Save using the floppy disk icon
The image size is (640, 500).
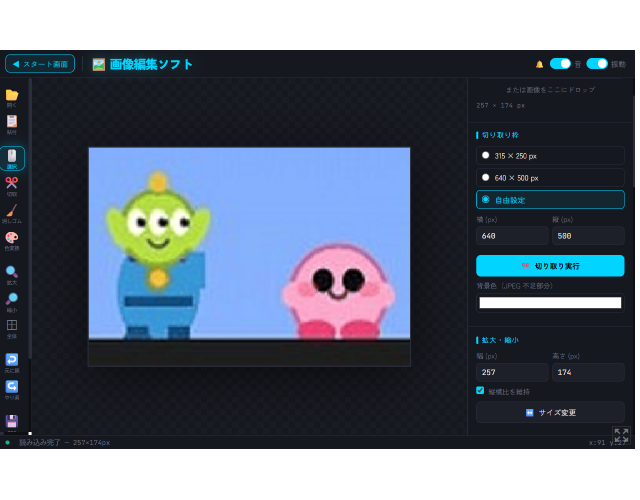coord(12,421)
